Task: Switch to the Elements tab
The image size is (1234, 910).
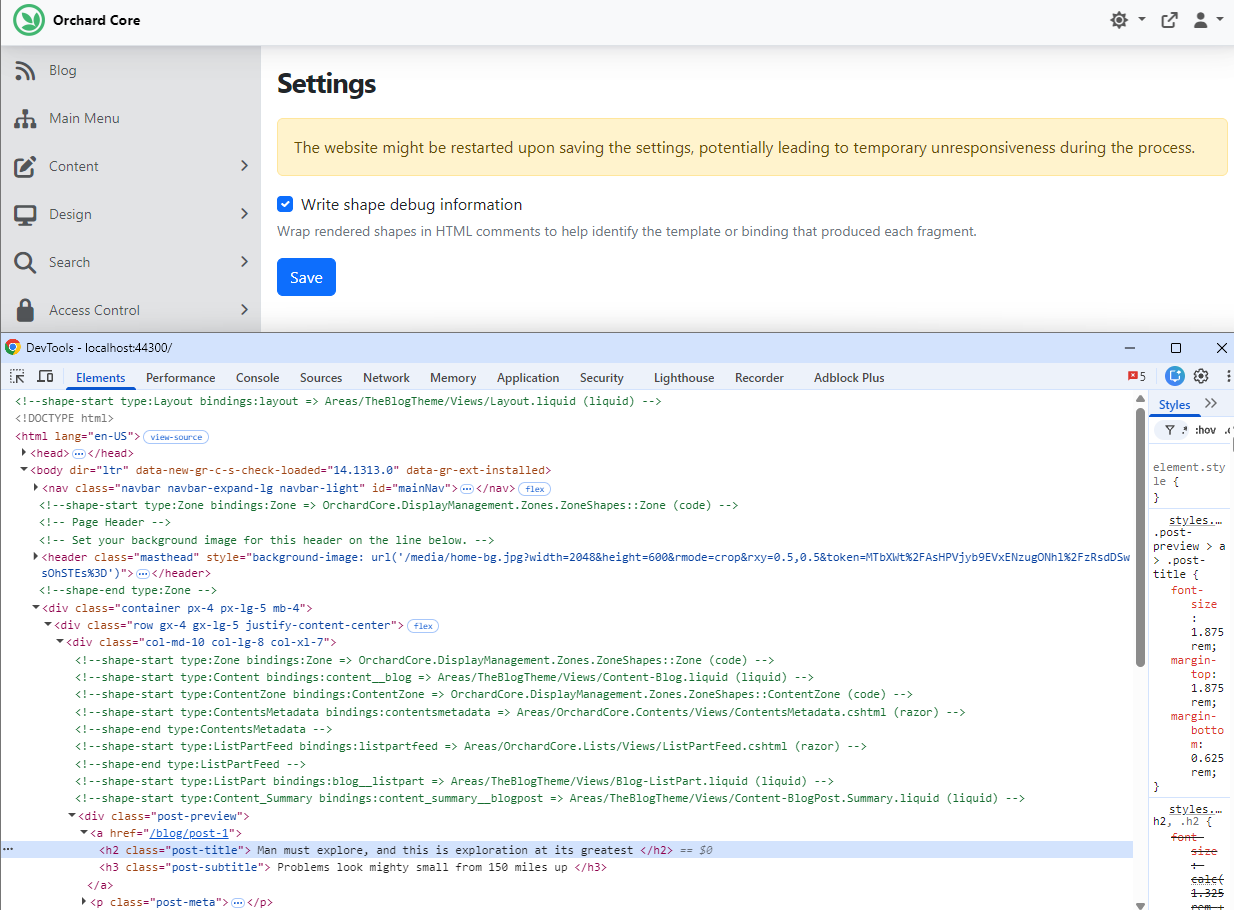Action: 101,378
